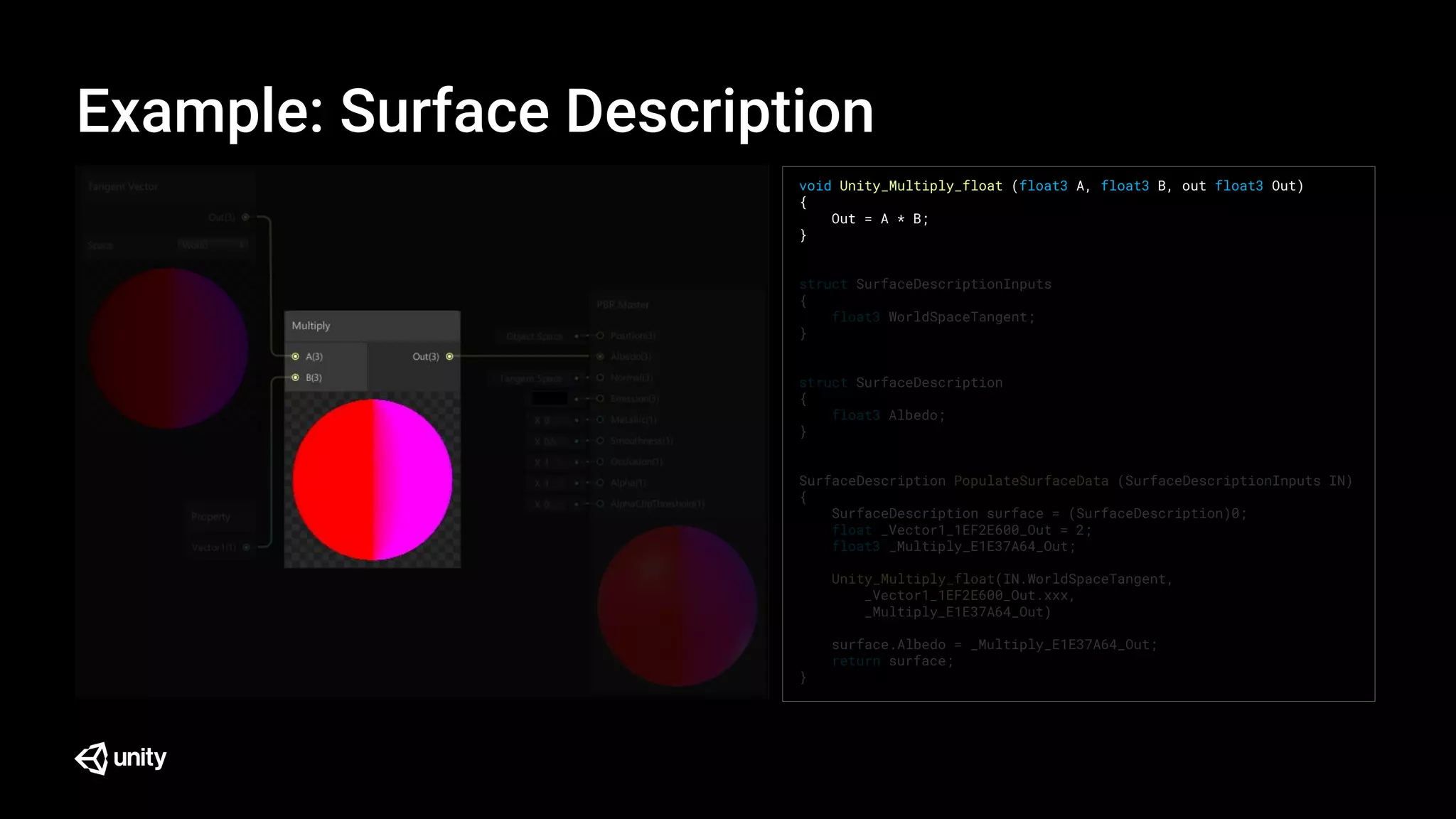Screen dimensions: 1456x819
Task: Click the 'float3 WorldSpaceTangent;' line
Action: coord(933,317)
